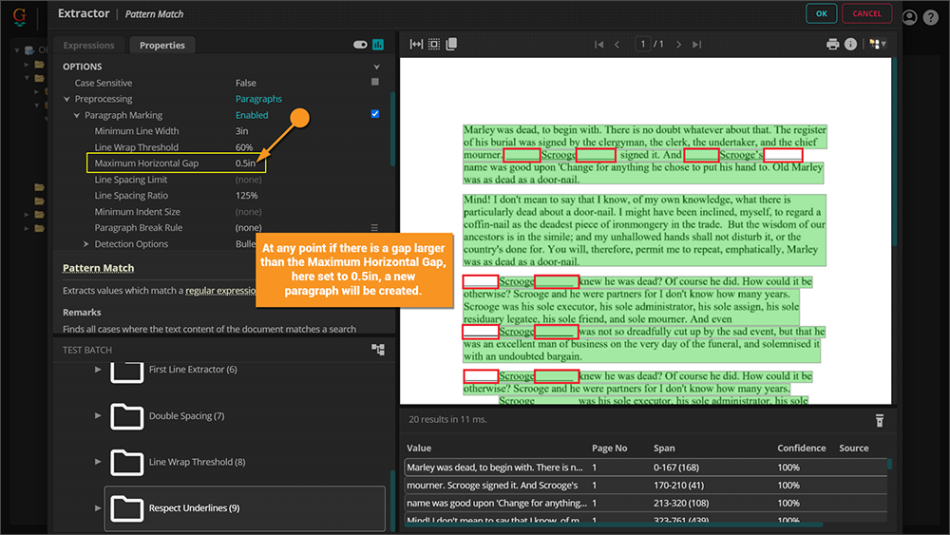The height and width of the screenshot is (535, 950).
Task: Clear results with the trash icon
Action: point(879,420)
